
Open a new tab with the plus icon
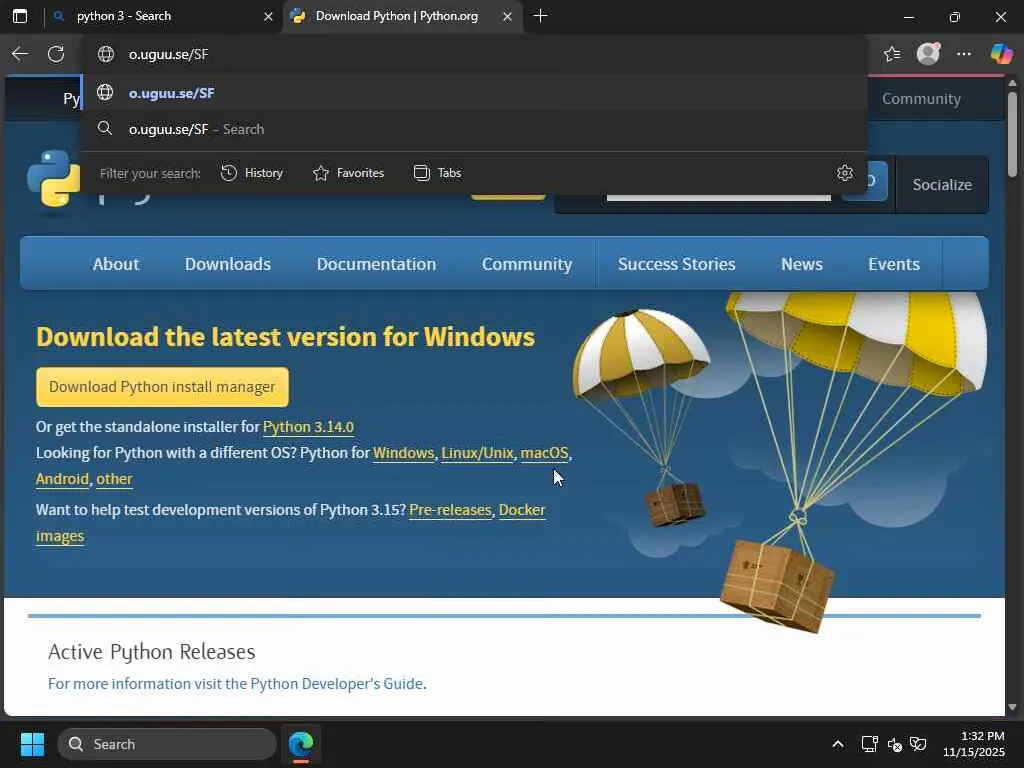(x=540, y=16)
